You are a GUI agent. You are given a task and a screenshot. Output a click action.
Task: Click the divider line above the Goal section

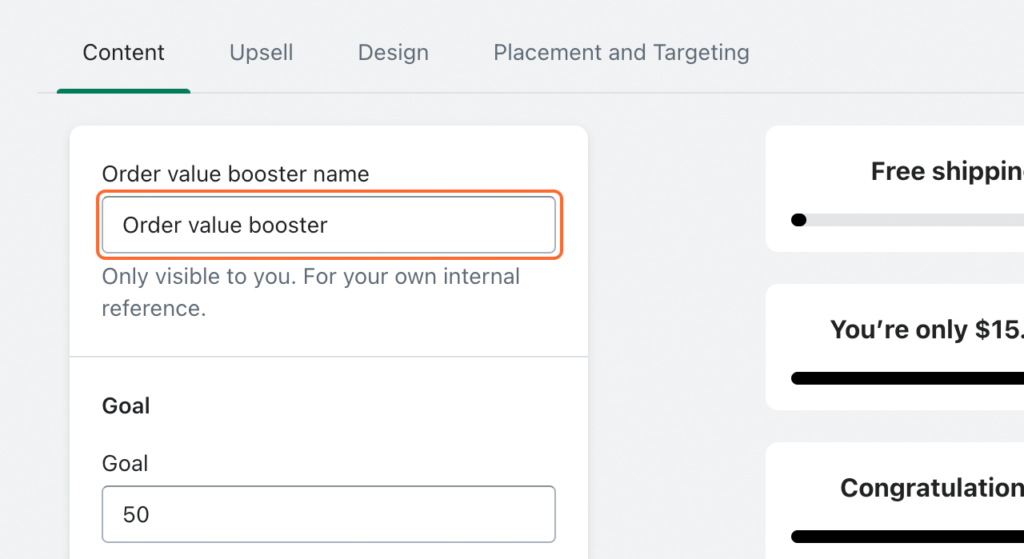[x=328, y=356]
